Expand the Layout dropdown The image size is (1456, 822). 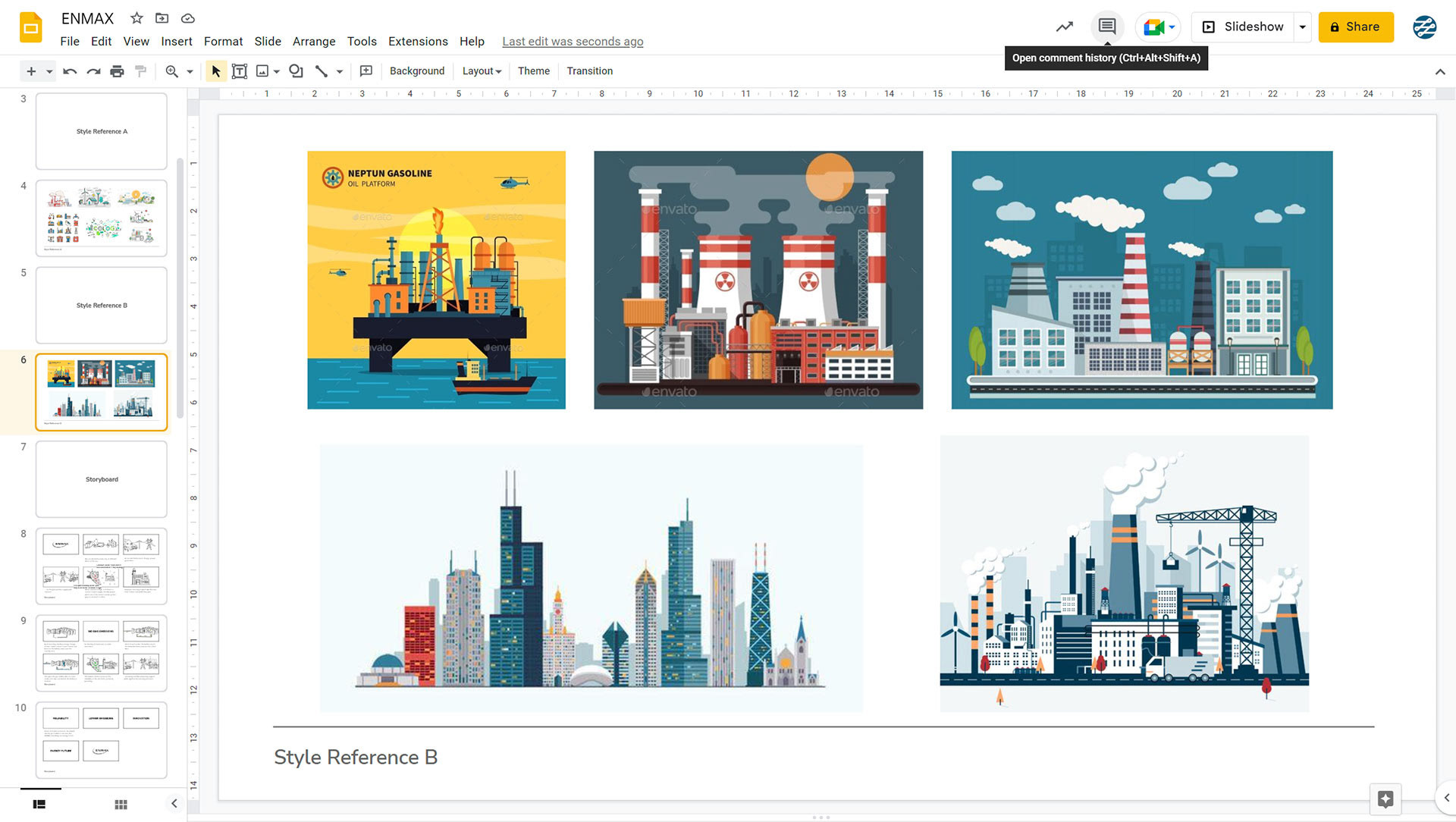[x=482, y=71]
